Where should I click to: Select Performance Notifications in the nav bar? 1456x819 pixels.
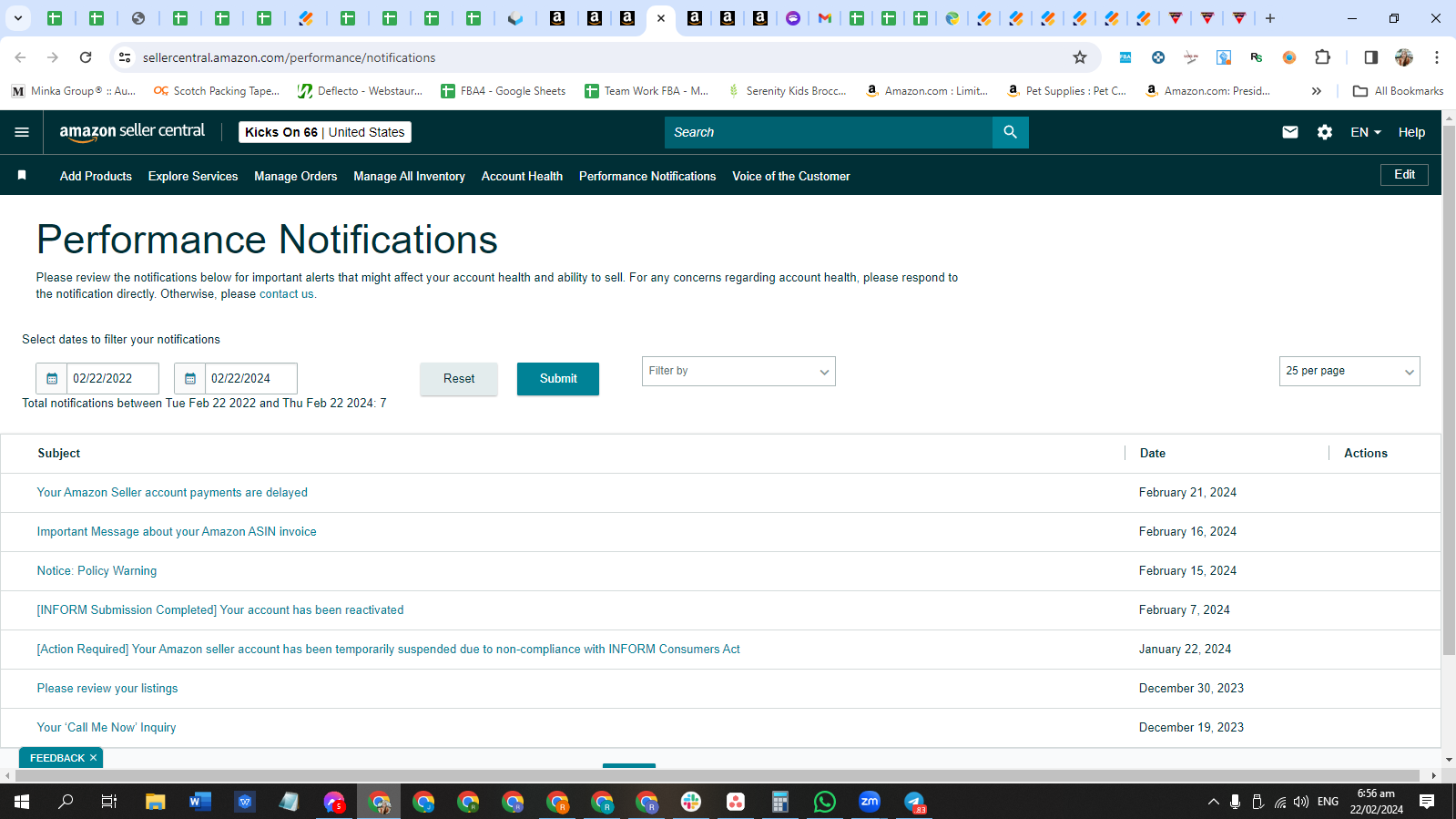click(647, 176)
